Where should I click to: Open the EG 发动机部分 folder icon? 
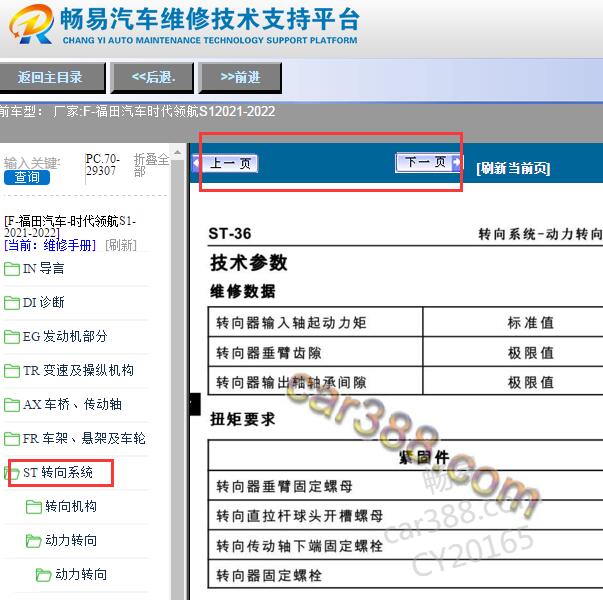pos(12,337)
